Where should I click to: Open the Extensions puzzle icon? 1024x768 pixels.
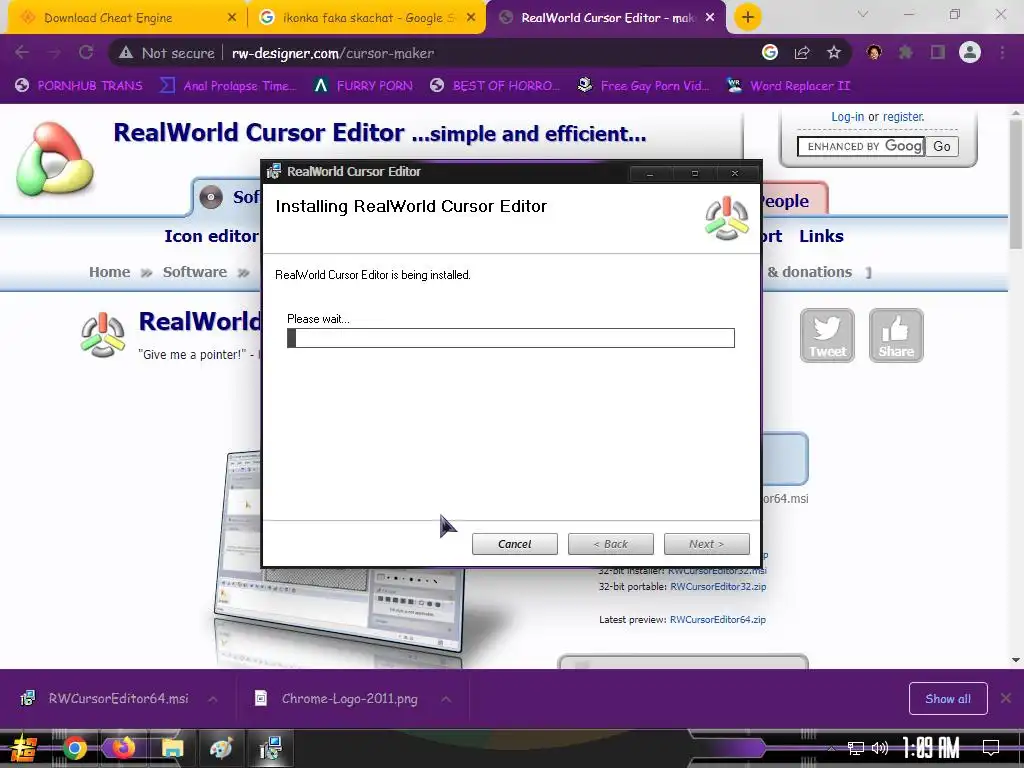(x=905, y=52)
